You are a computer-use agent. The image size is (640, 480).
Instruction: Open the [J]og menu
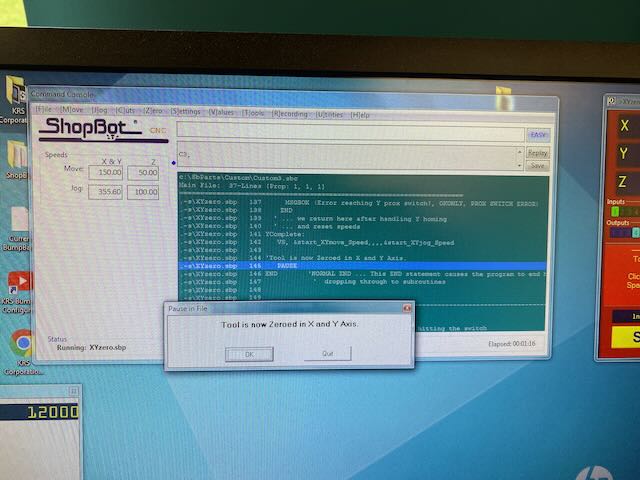click(x=99, y=110)
